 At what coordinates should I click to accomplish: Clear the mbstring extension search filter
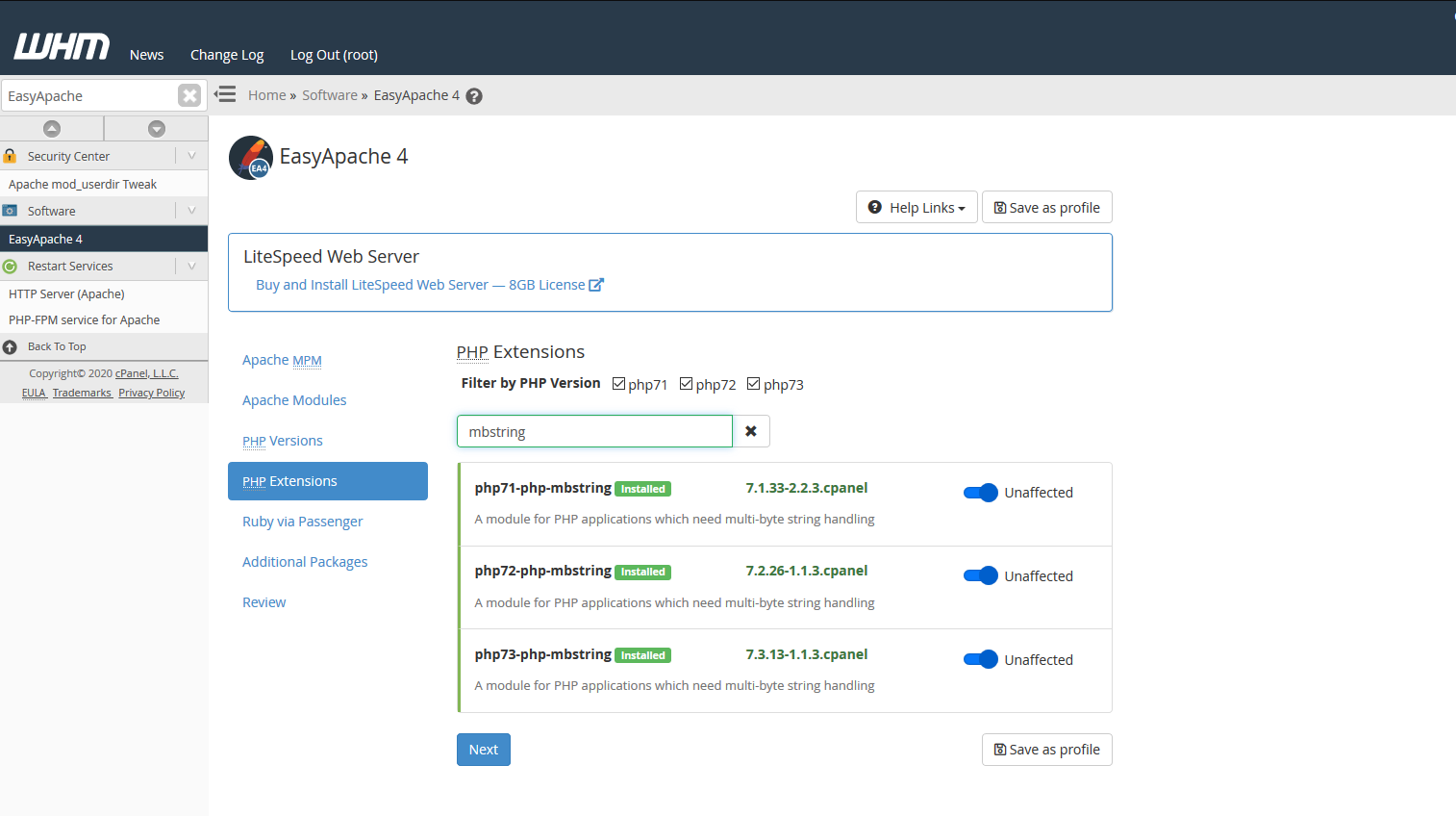pyautogui.click(x=751, y=431)
